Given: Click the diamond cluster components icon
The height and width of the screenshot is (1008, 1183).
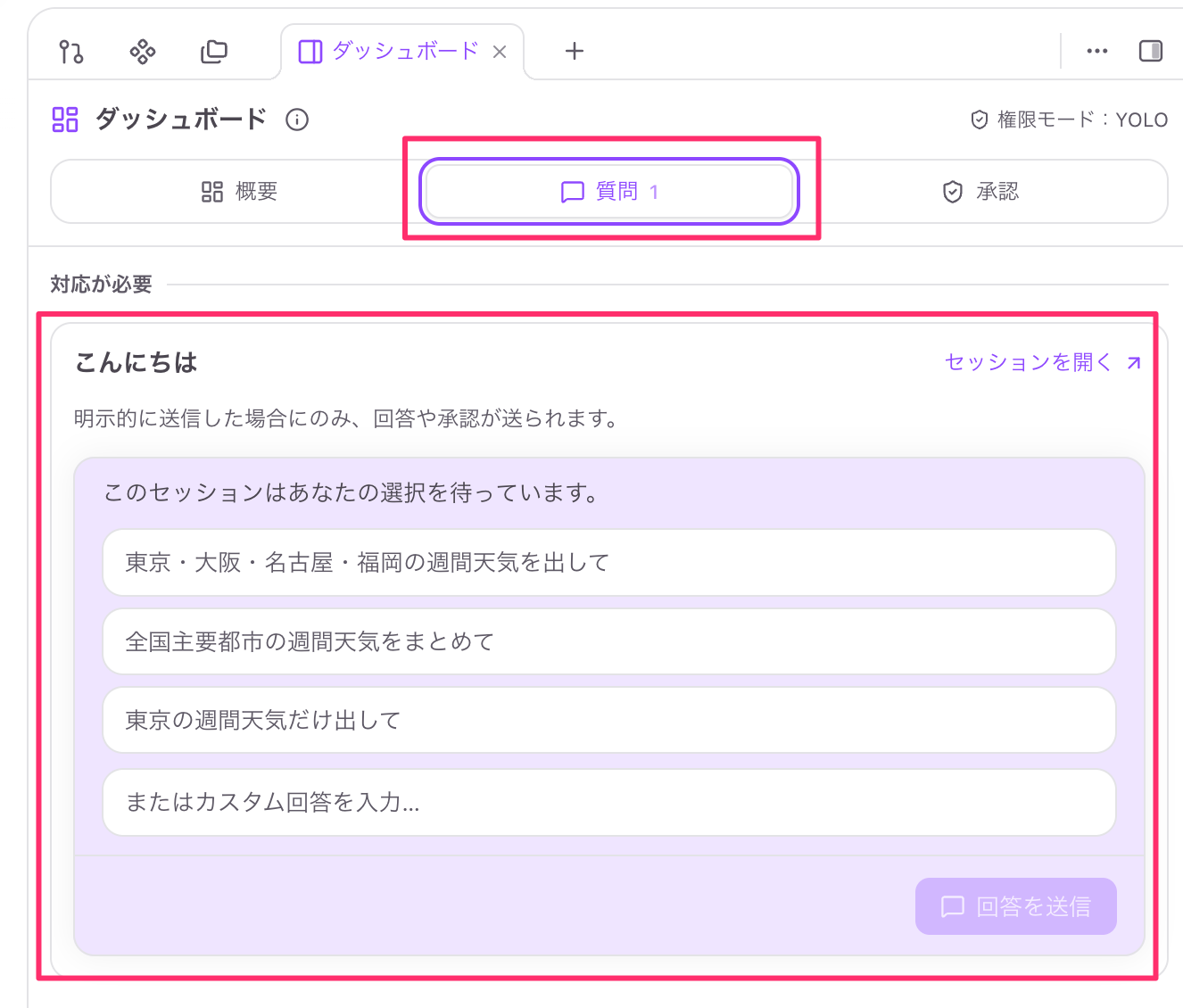Looking at the screenshot, I should (x=143, y=52).
